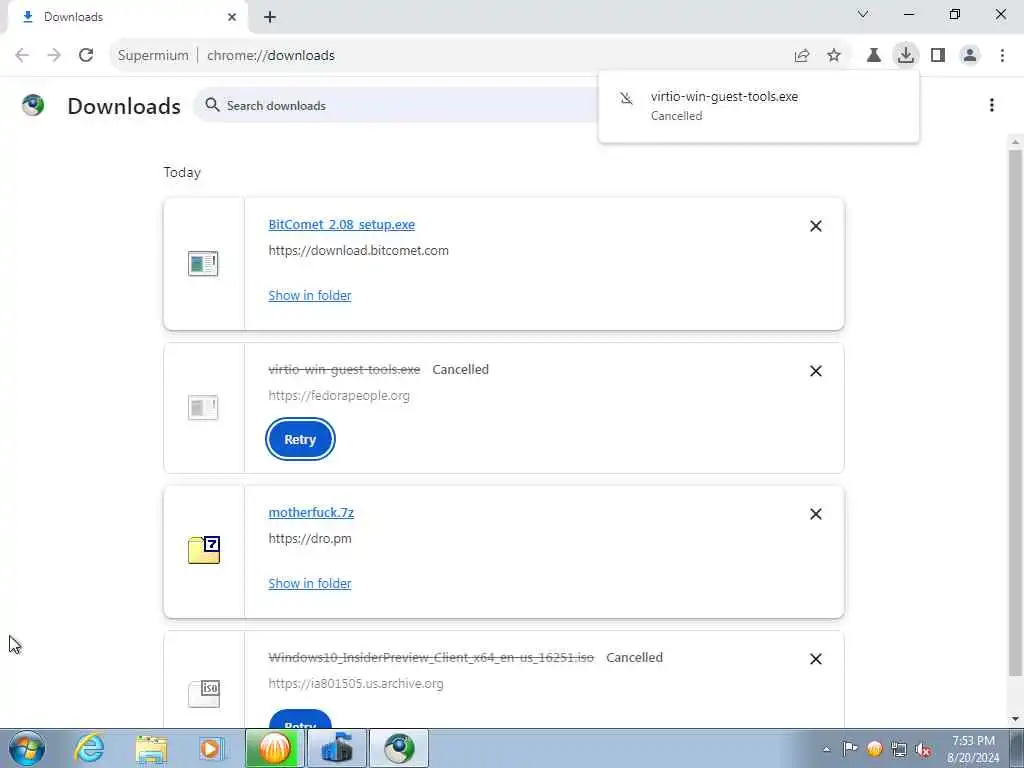The image size is (1024, 768).
Task: Open BitComet_2.08_setup.exe link
Action: [342, 225]
